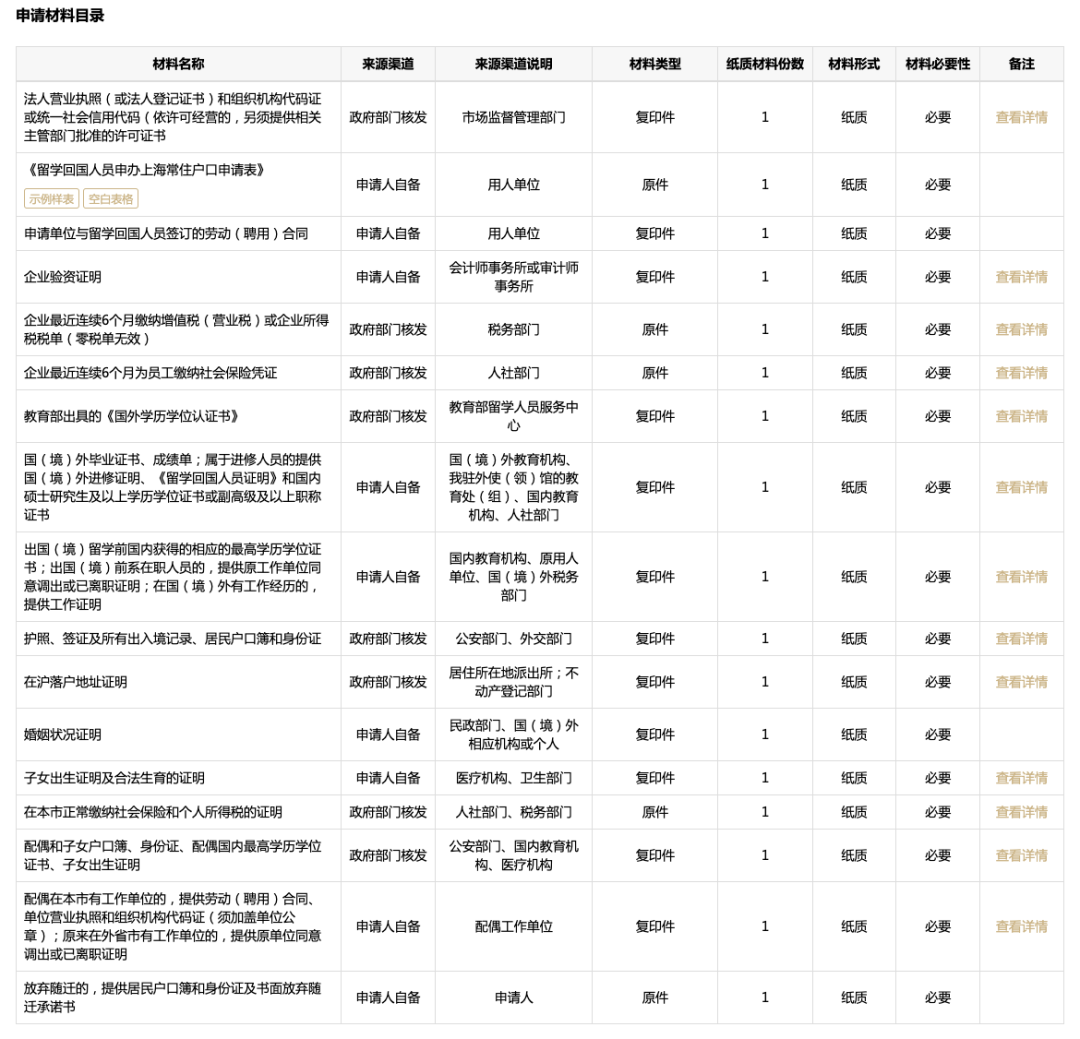Download the 空白表格 blank form
This screenshot has width=1080, height=1039.
[x=111, y=198]
